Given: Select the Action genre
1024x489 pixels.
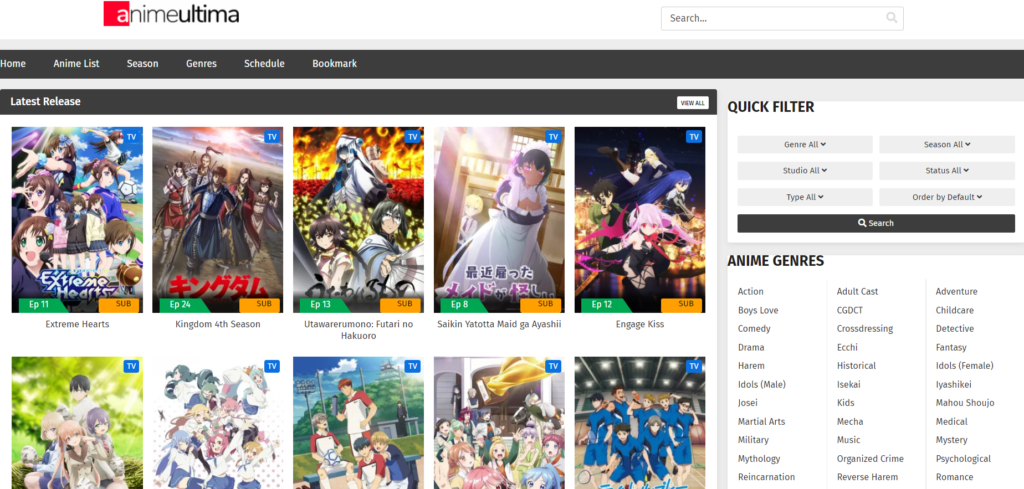Looking at the screenshot, I should pos(750,291).
